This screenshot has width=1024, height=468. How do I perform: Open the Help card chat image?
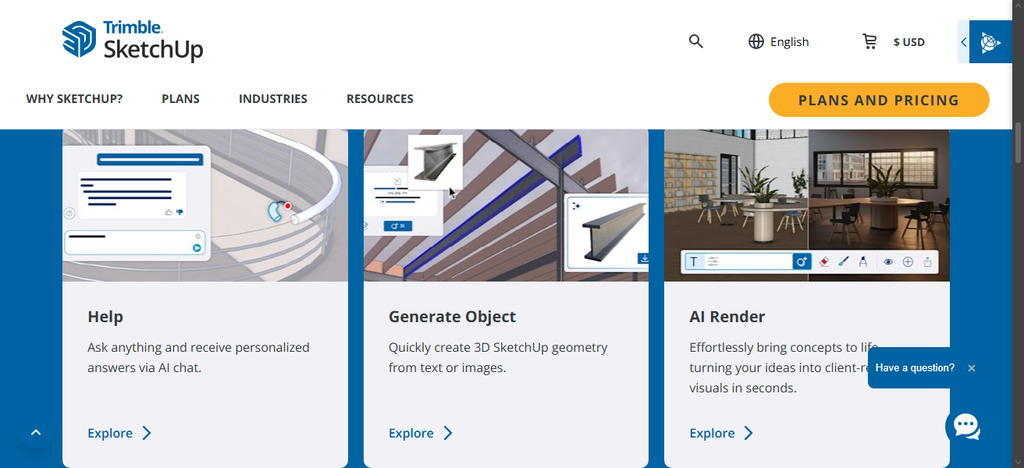coord(205,205)
